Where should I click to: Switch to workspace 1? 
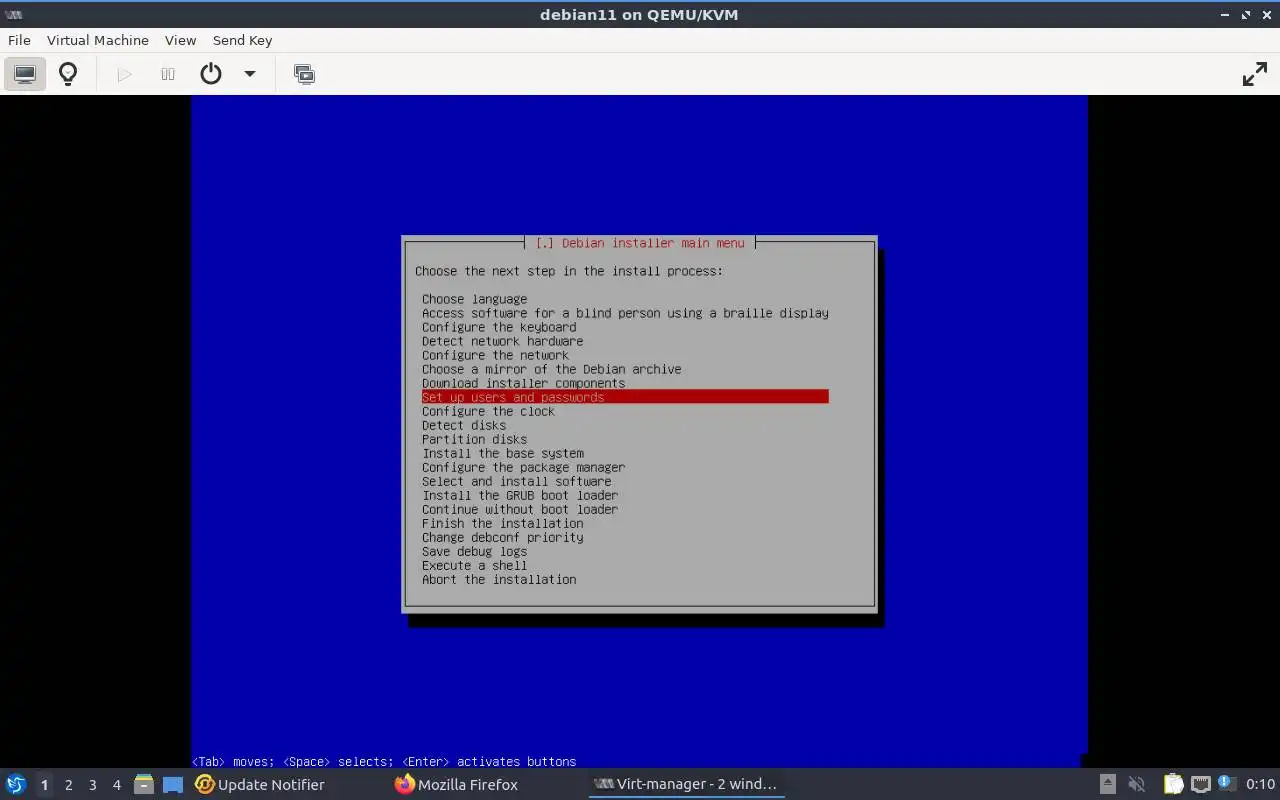tap(44, 785)
